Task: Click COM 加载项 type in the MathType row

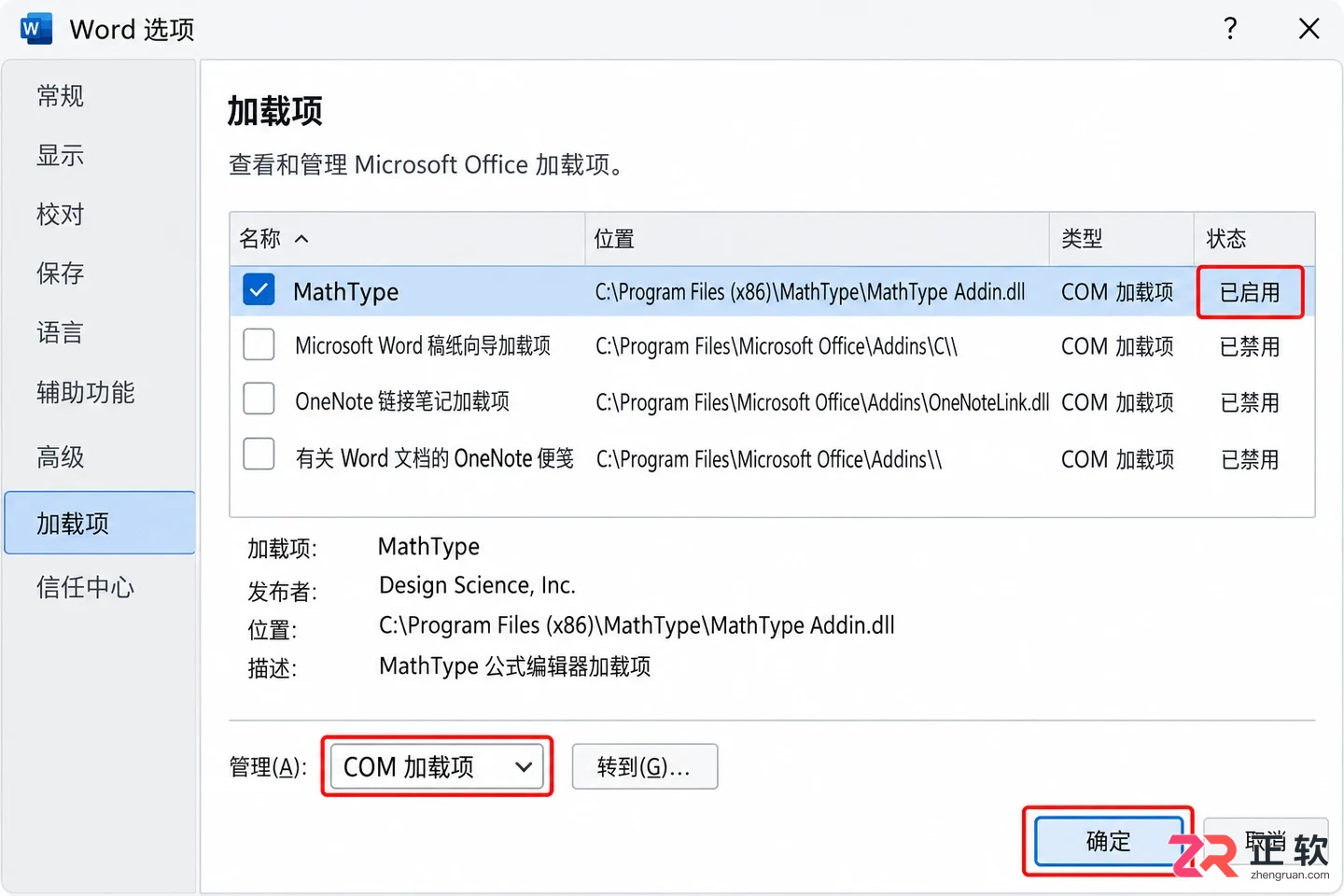Action: pyautogui.click(x=1117, y=292)
